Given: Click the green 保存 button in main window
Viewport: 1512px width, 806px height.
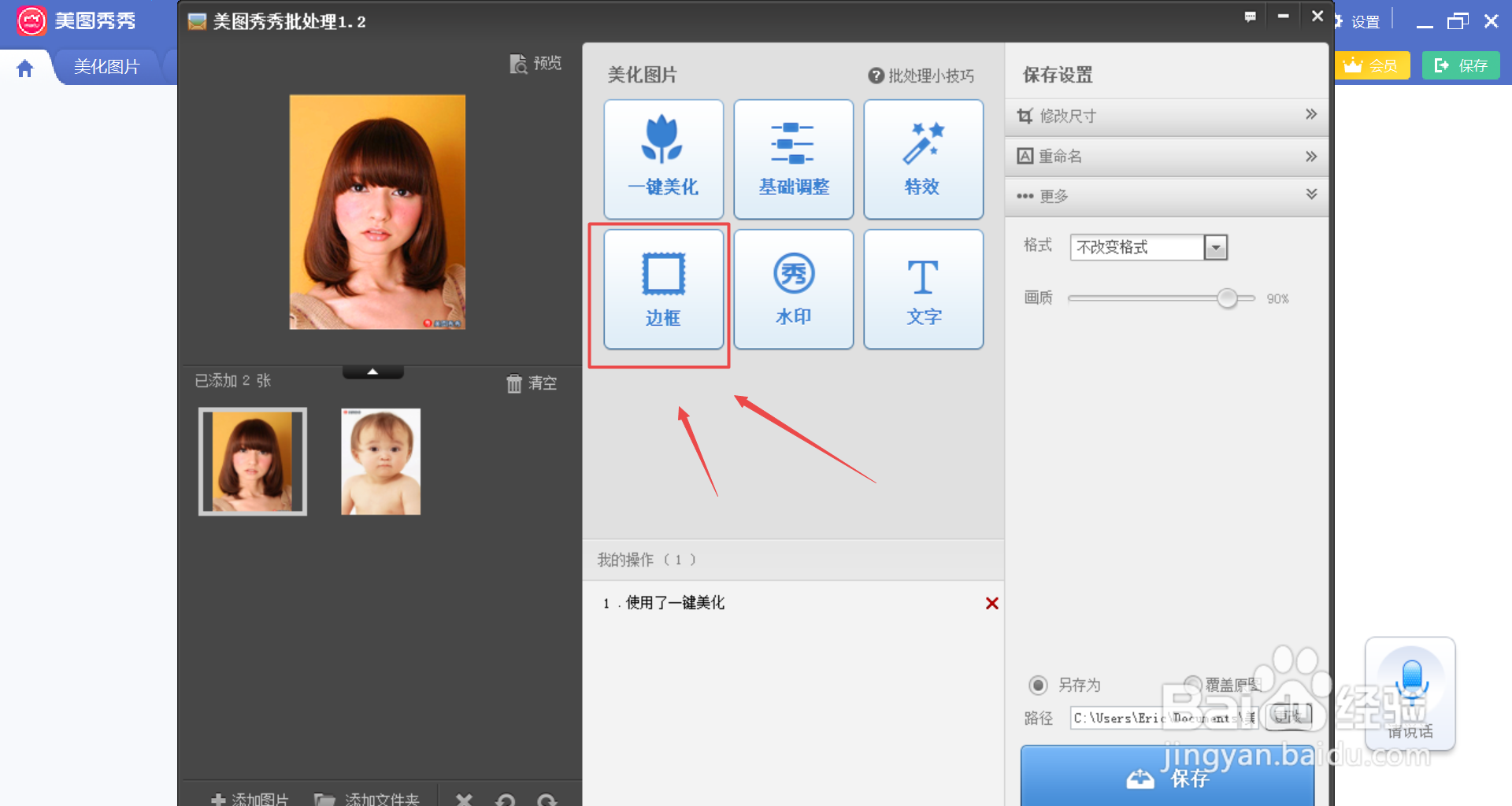Looking at the screenshot, I should coord(1461,65).
